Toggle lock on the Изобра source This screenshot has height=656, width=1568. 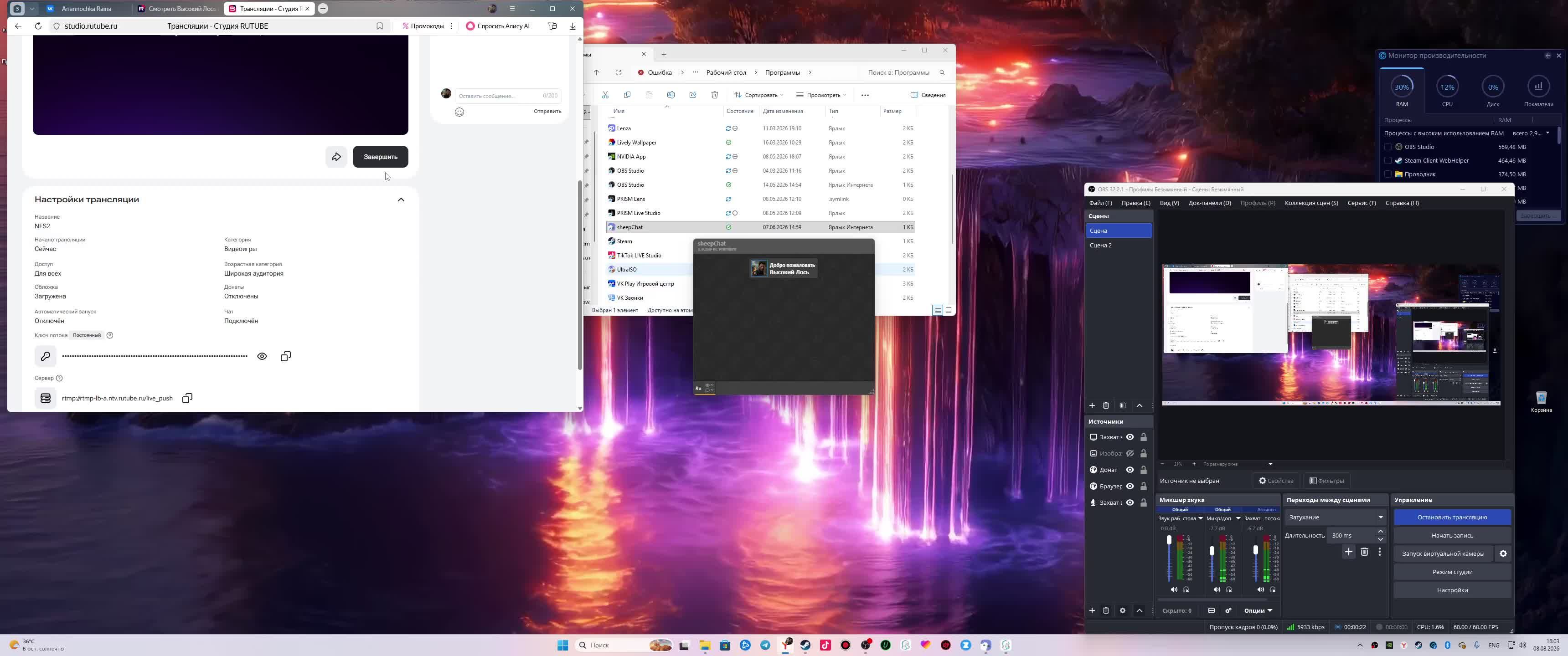[1144, 453]
